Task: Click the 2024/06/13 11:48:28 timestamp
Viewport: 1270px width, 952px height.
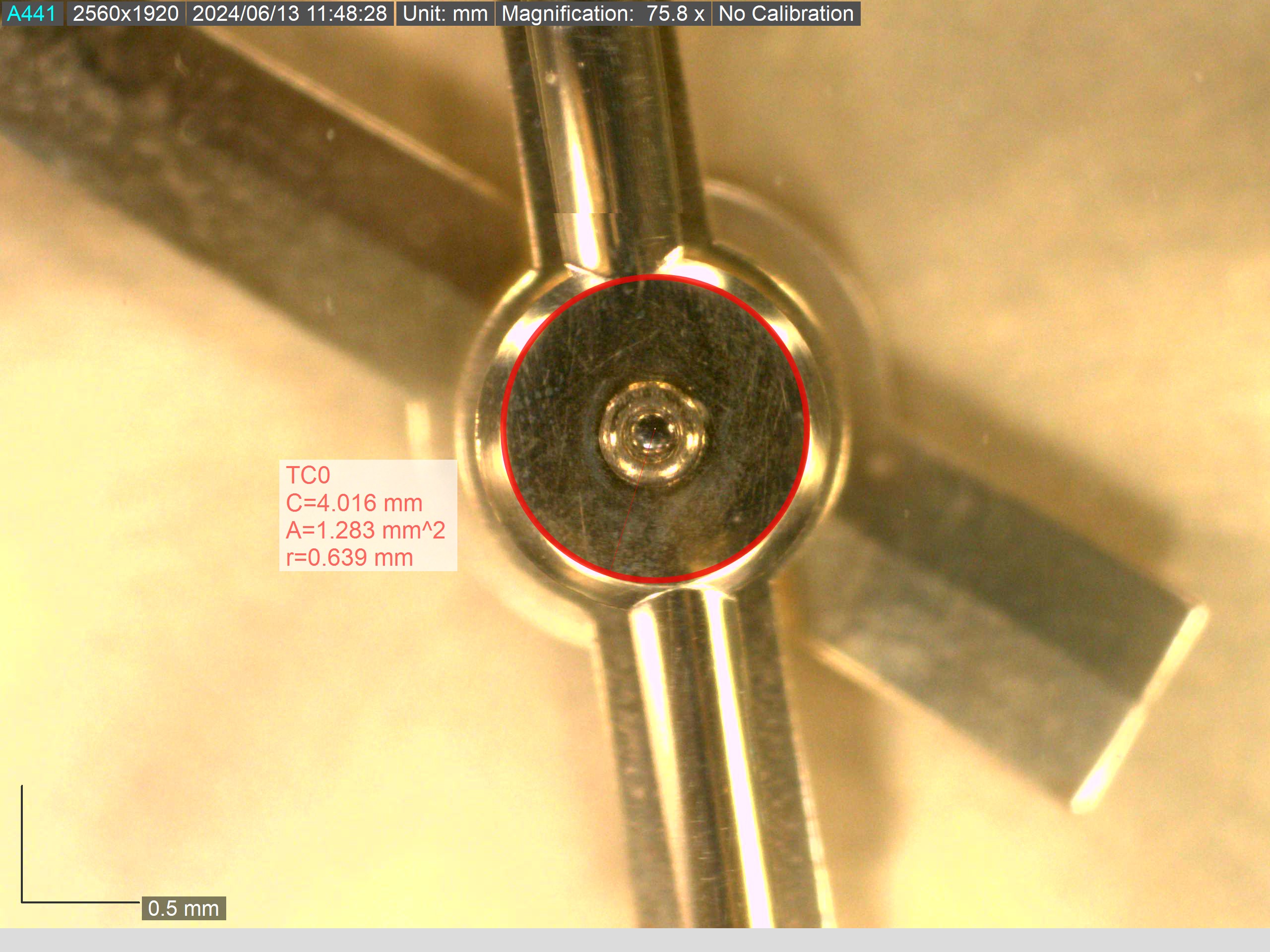Action: 289,13
